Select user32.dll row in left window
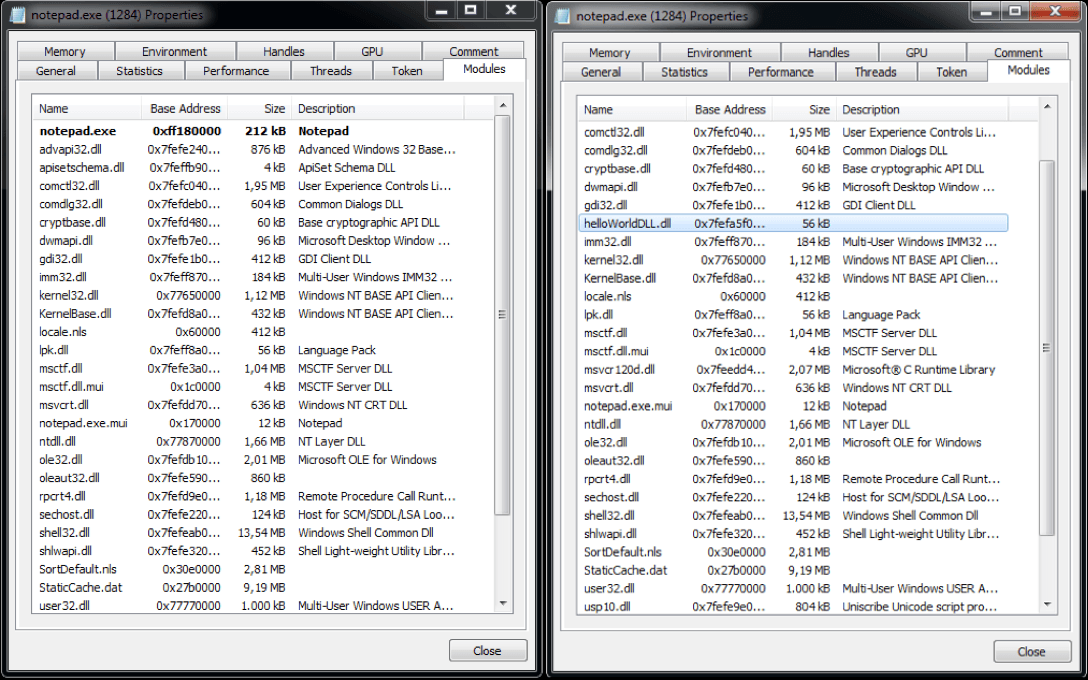Screen dimensions: 1088x680 (x=248, y=606)
